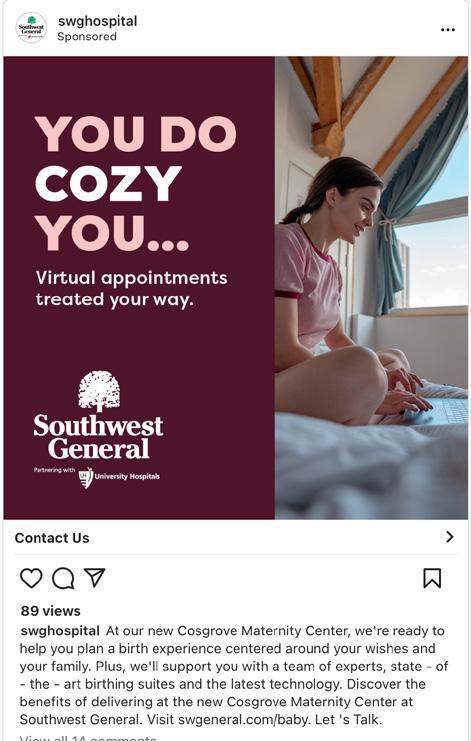Click the swghospital username in the header
This screenshot has height=741, width=471.
[x=97, y=21]
